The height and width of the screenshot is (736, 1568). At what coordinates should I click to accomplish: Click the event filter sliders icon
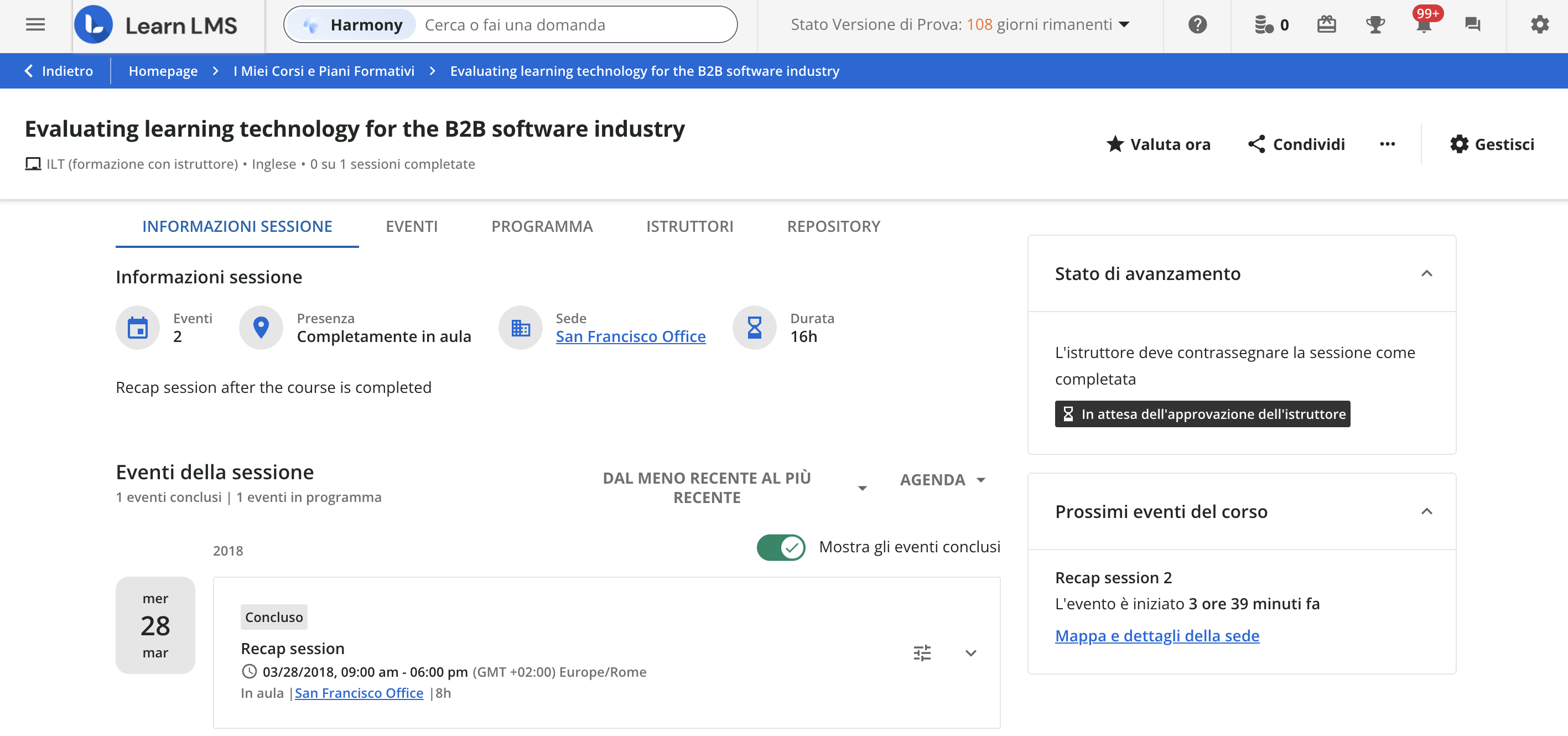click(x=922, y=653)
